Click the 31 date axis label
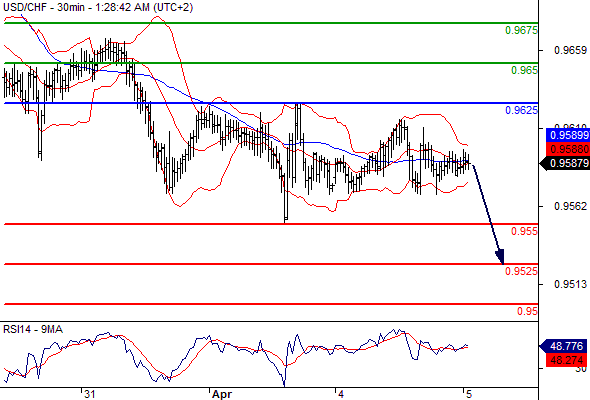Screen dimensions: 590x400 pyautogui.click(x=90, y=394)
